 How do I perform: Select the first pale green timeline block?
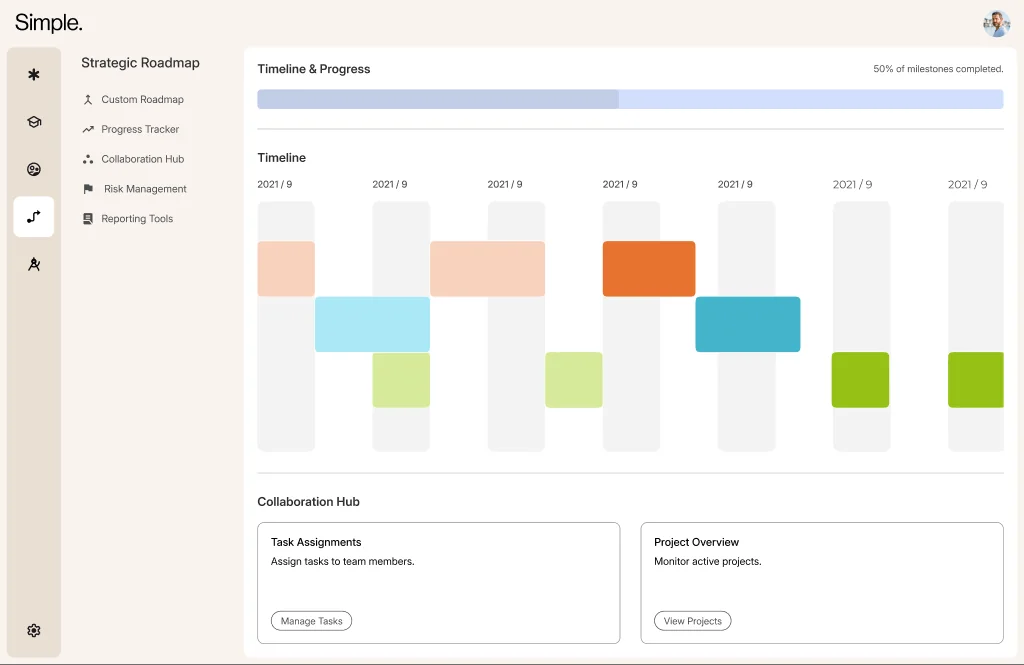(x=401, y=380)
